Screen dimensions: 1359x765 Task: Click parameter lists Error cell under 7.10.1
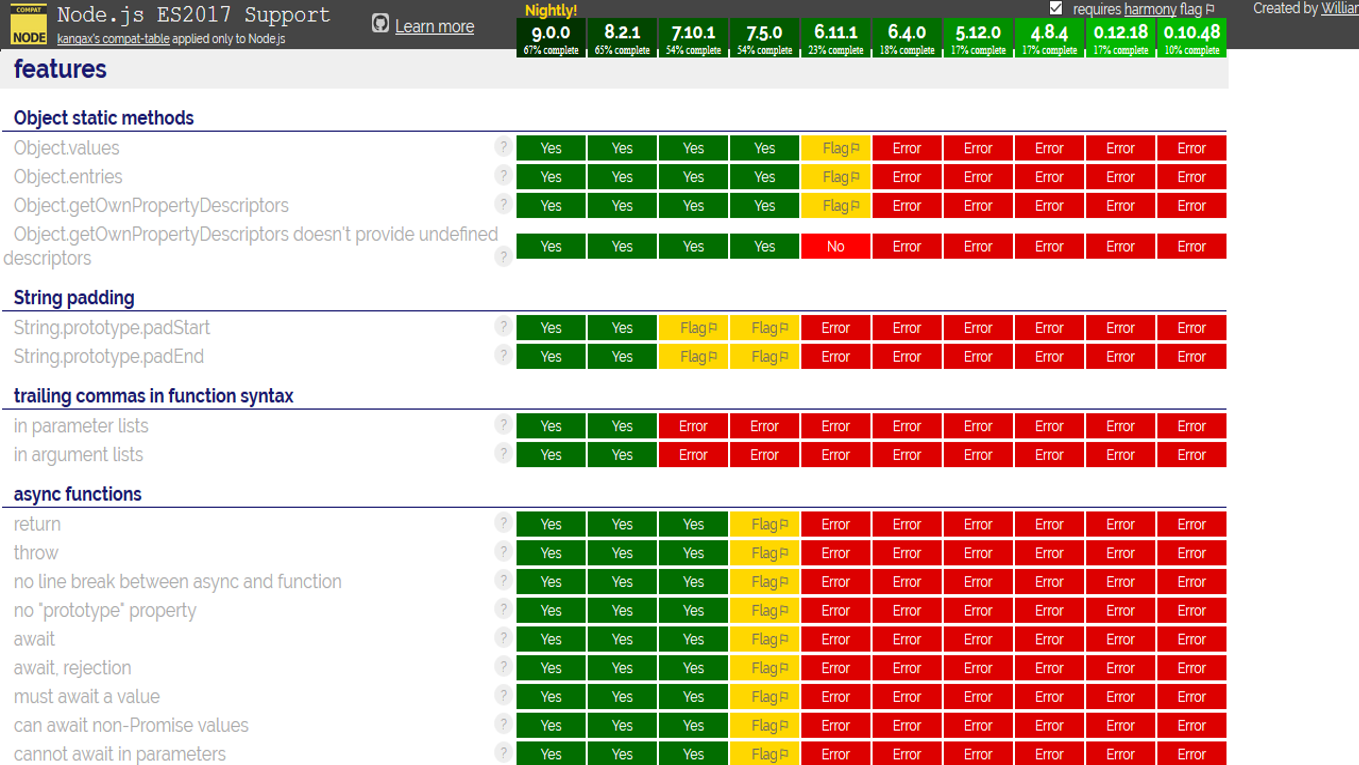(693, 426)
